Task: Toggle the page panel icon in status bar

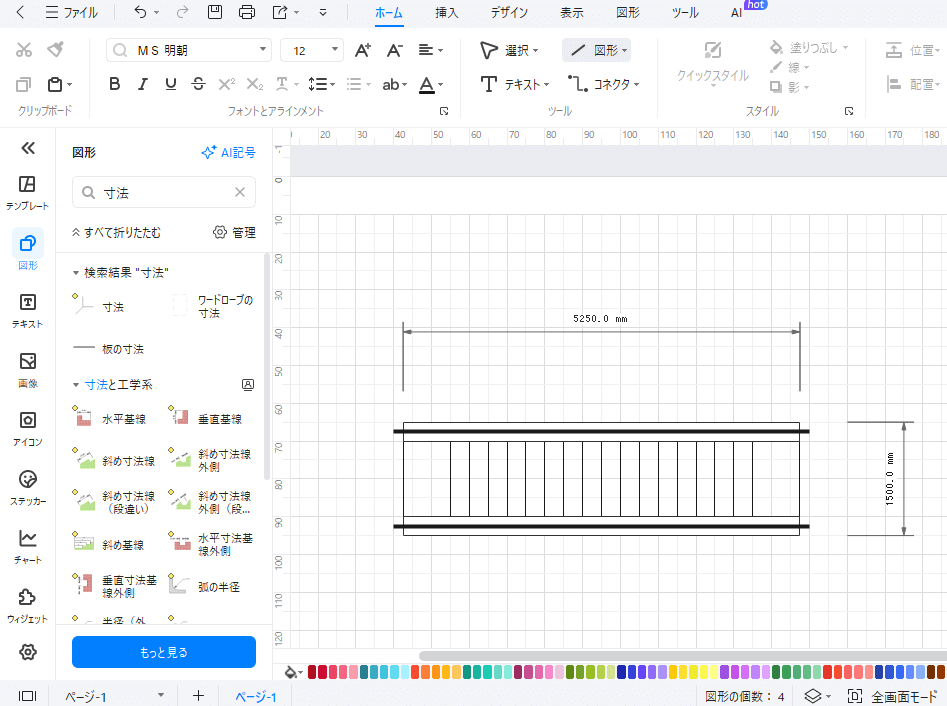Action: (27, 696)
